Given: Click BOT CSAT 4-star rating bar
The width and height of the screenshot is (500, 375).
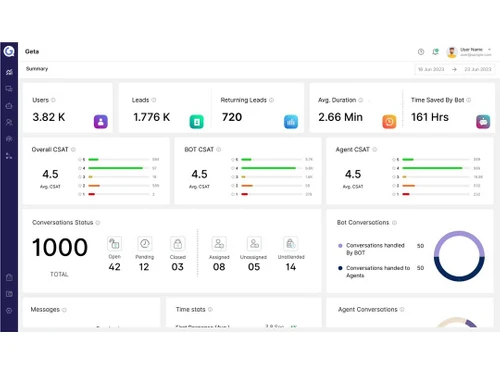Looking at the screenshot, I should [271, 168].
